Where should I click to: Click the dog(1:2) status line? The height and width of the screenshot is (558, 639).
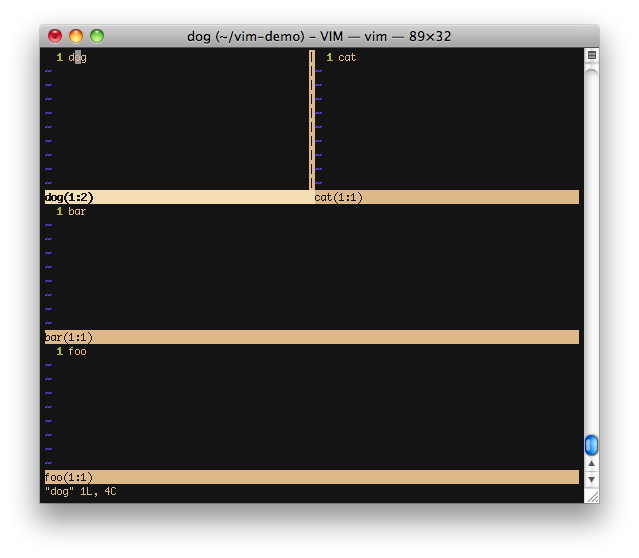coord(179,197)
